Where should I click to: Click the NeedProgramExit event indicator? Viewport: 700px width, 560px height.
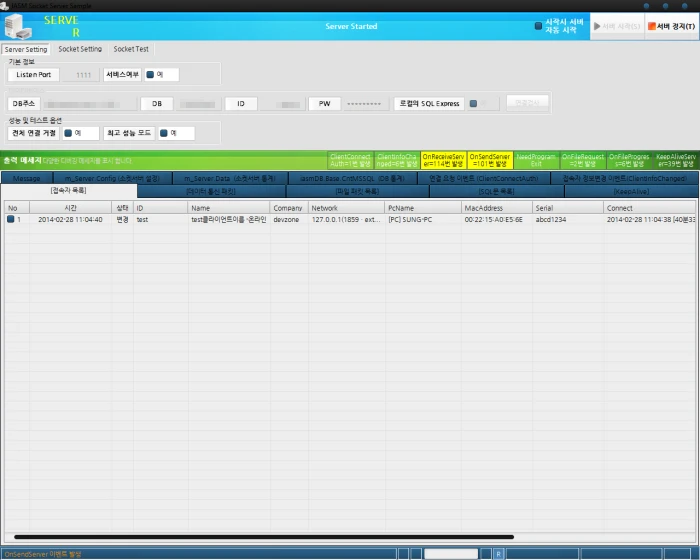[x=536, y=160]
